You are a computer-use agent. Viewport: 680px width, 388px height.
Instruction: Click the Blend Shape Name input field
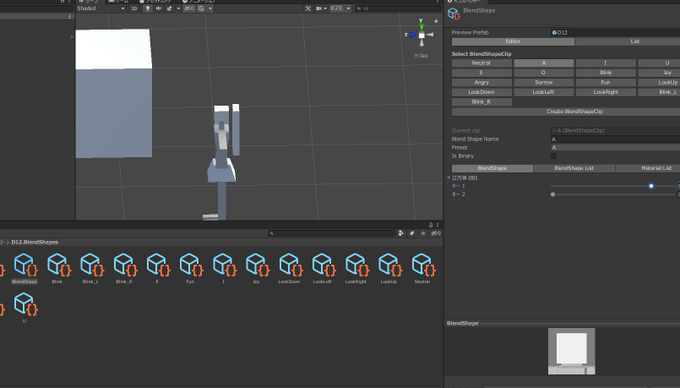point(615,139)
